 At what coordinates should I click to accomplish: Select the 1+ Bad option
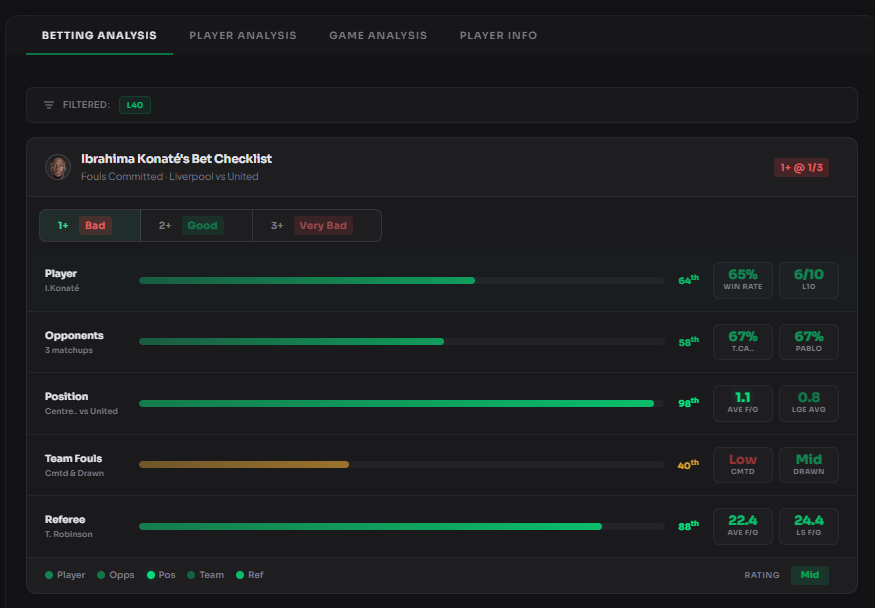point(90,226)
